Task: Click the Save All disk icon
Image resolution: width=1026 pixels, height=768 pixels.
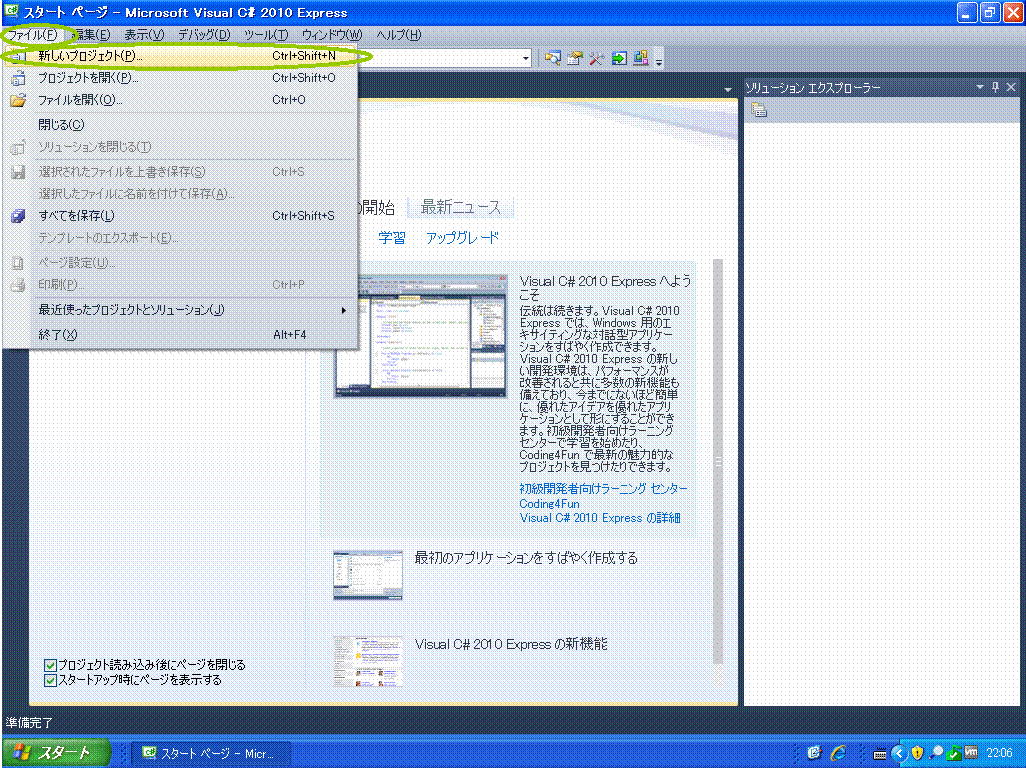Action: (18, 216)
